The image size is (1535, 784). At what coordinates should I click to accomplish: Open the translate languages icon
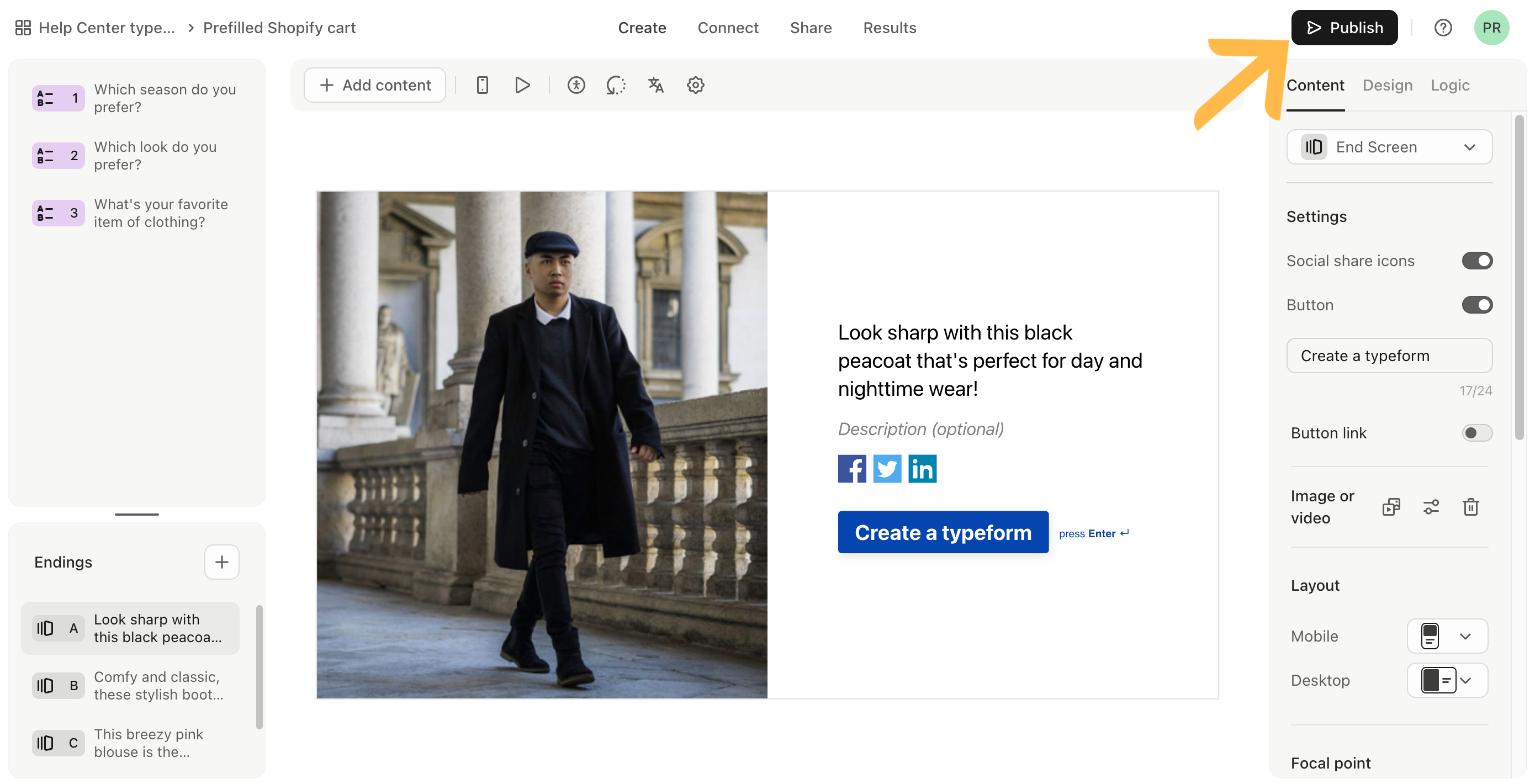[x=655, y=85]
